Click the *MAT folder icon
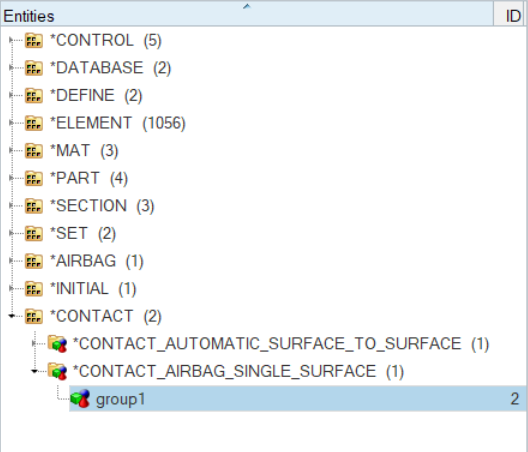Screen dimensions: 528x452 click(34, 151)
